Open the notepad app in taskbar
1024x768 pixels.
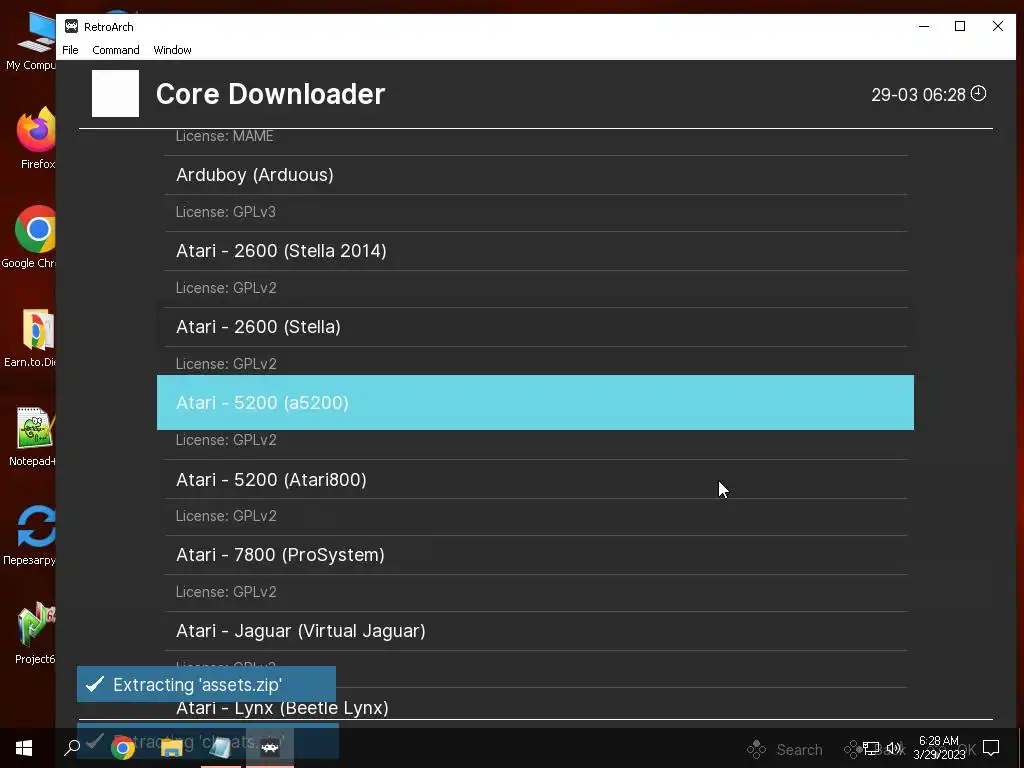pyautogui.click(x=221, y=748)
